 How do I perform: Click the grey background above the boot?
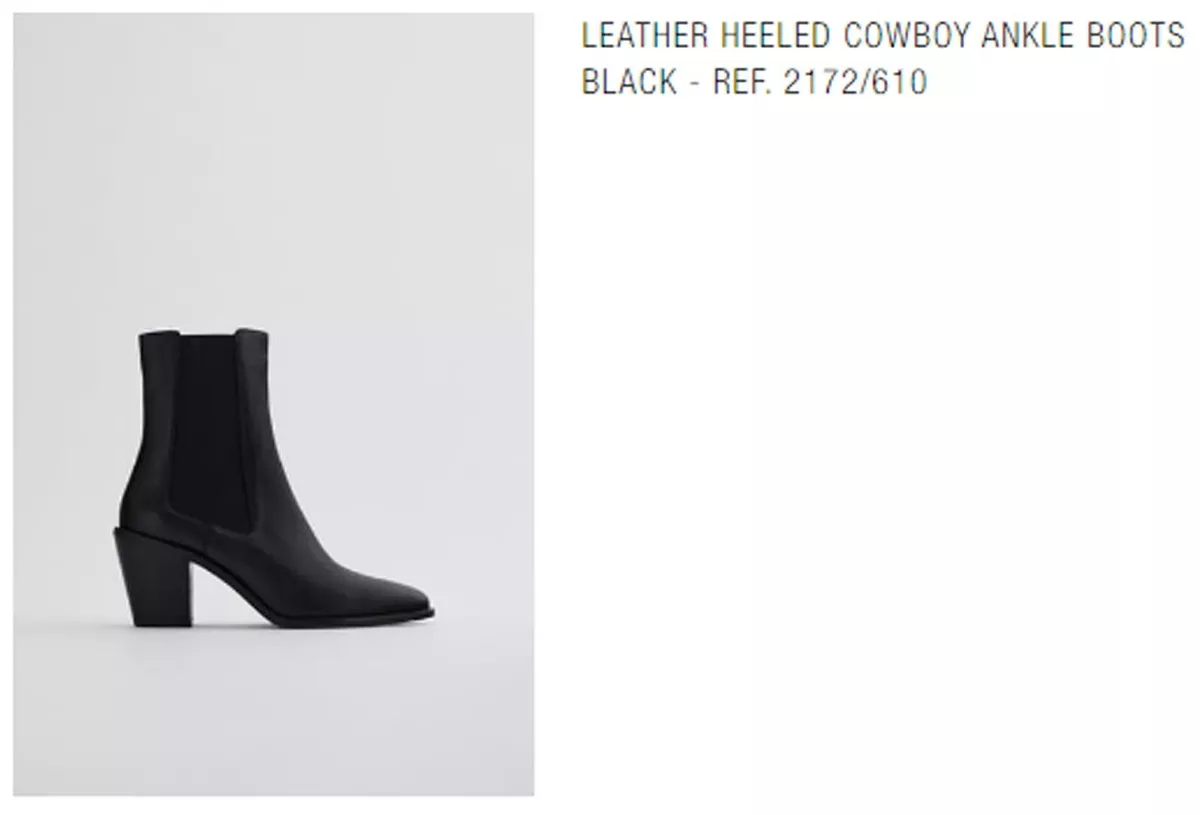pyautogui.click(x=273, y=170)
